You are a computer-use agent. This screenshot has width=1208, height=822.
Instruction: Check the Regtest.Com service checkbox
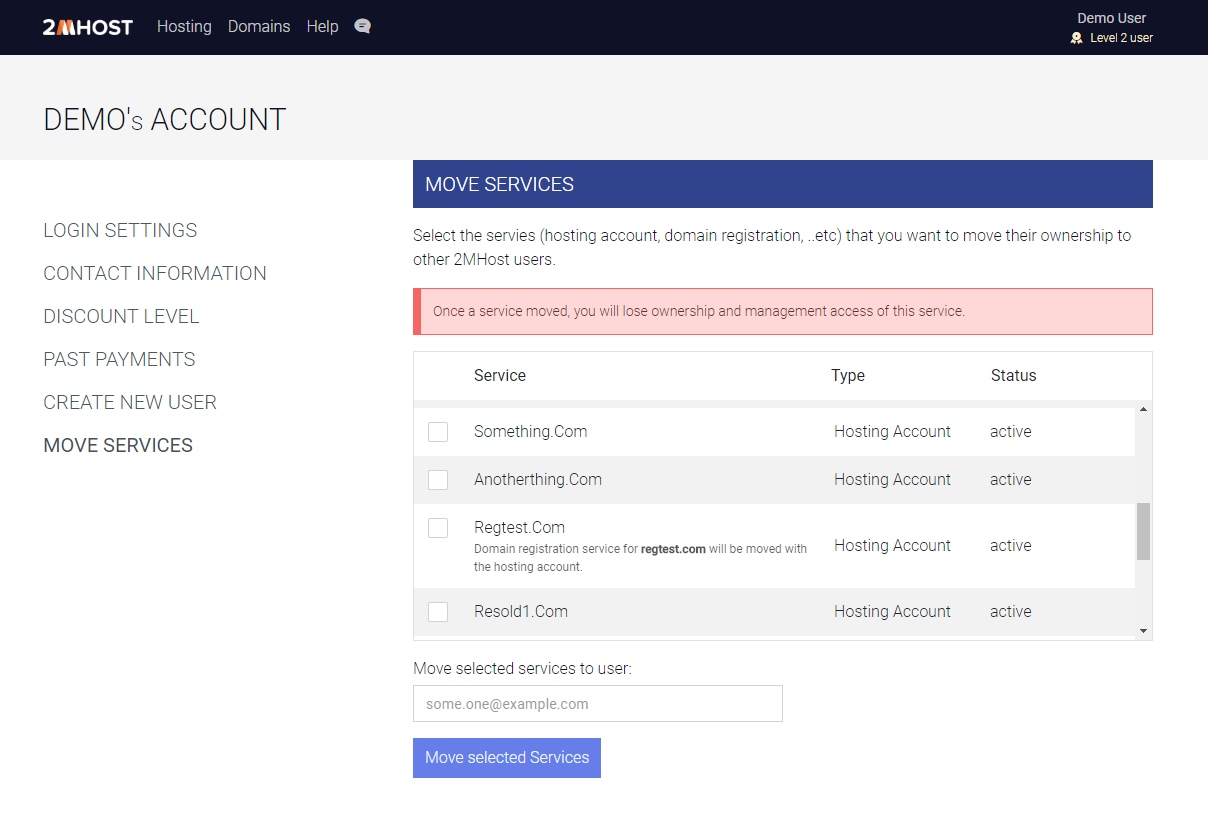pos(438,528)
